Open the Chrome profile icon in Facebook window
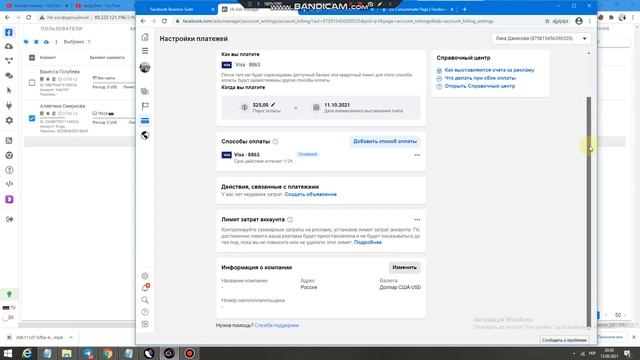The image size is (640, 360). click(579, 21)
